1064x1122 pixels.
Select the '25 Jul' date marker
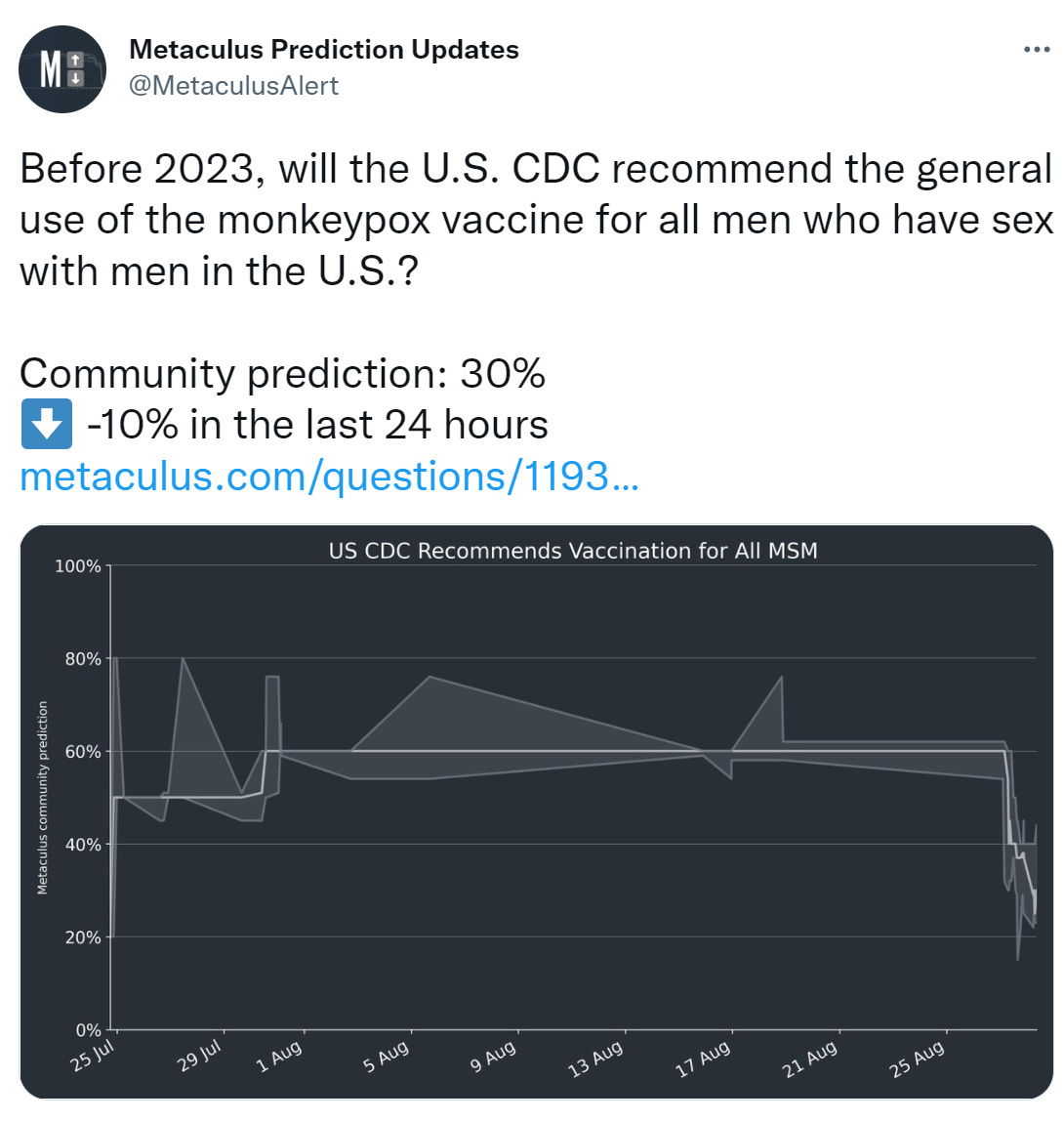click(94, 1056)
